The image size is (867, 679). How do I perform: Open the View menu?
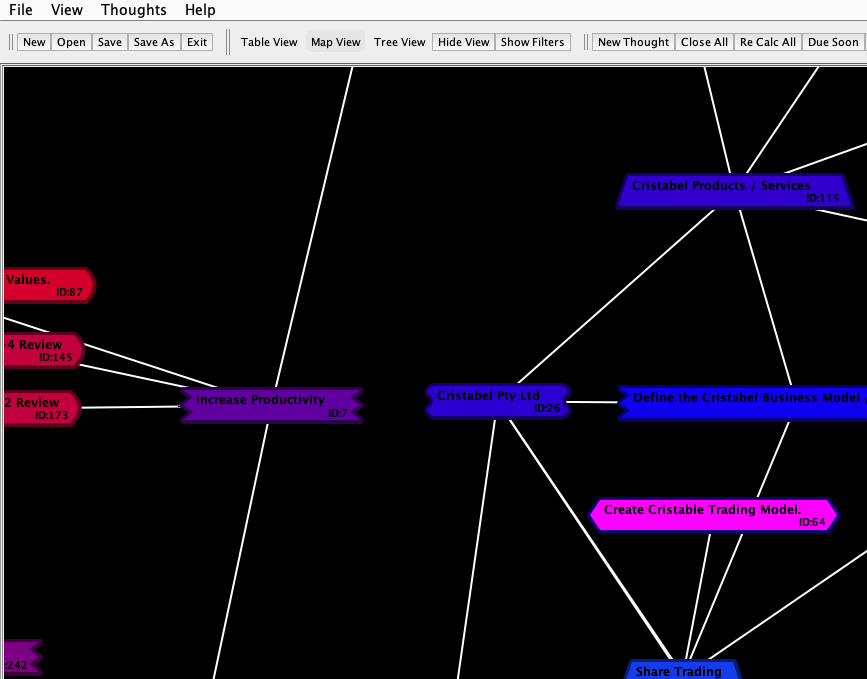(x=66, y=10)
